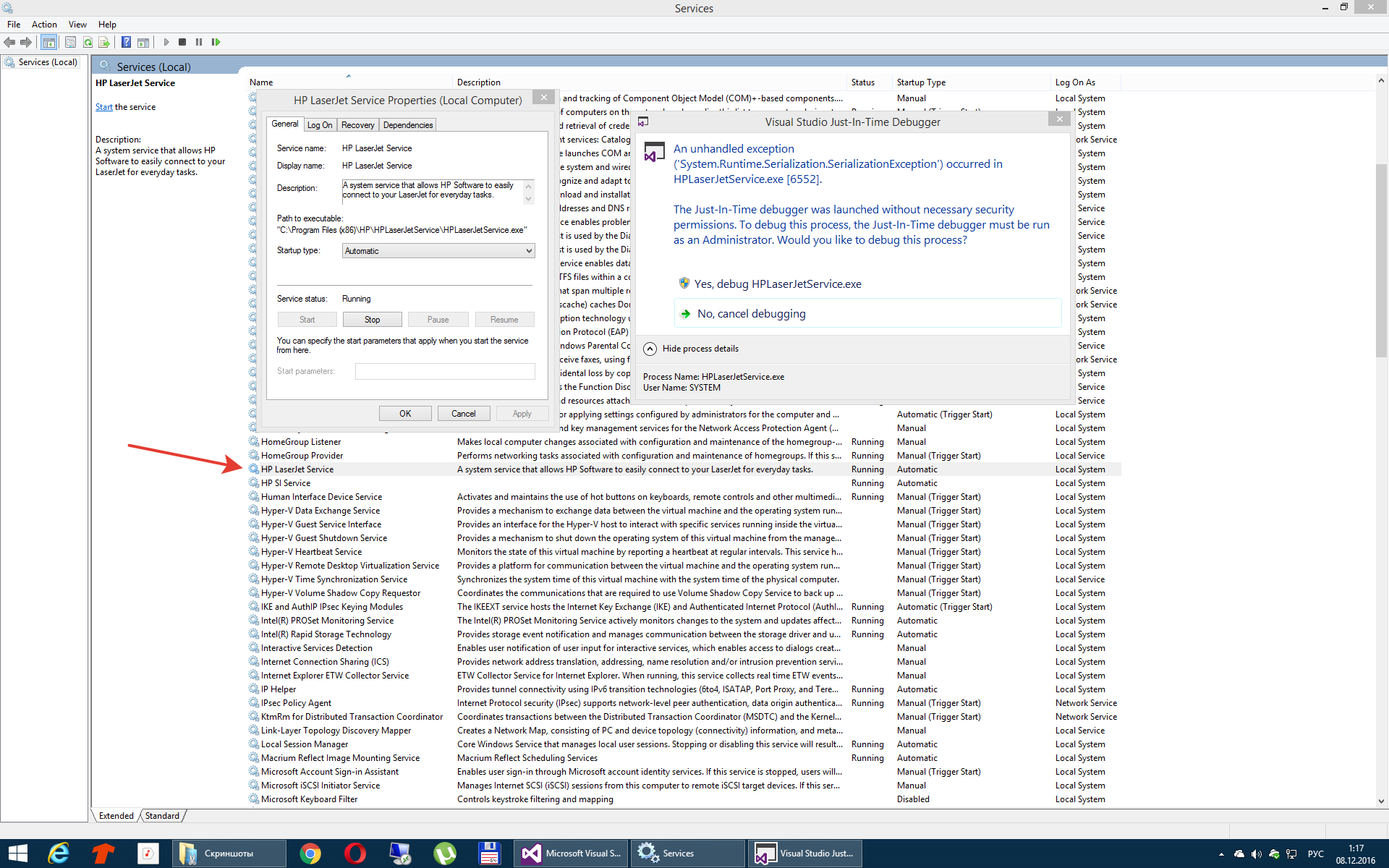
Task: Click the blue Help toolbar icon
Action: tap(126, 42)
